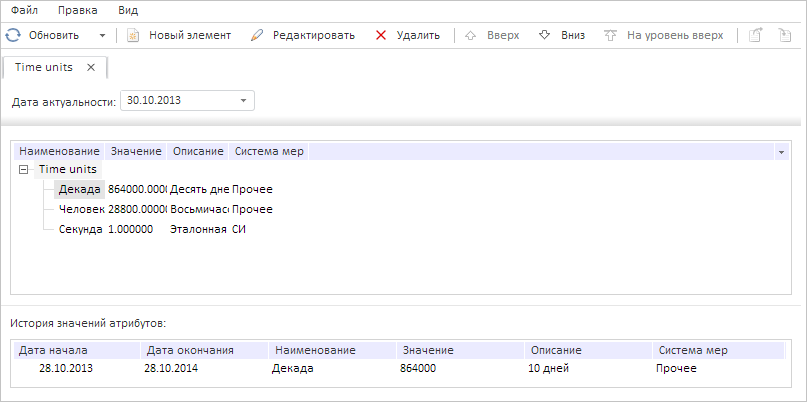Image resolution: width=807 pixels, height=402 pixels.
Task: Close the Time units tab
Action: pyautogui.click(x=91, y=68)
